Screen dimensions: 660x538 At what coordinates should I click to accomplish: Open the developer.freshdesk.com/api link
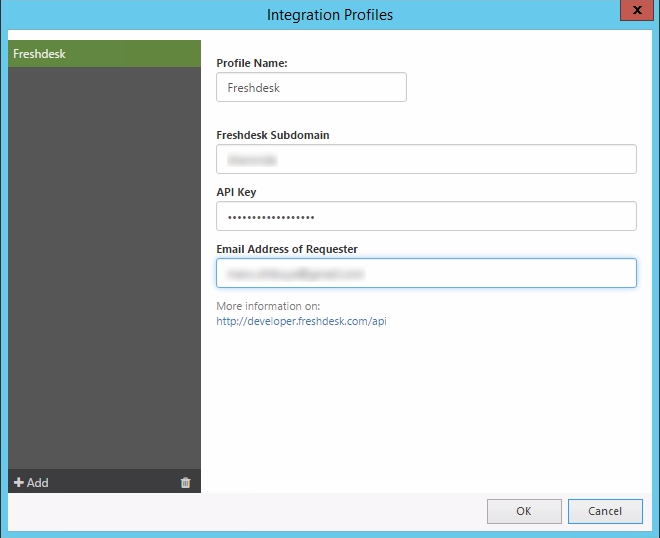click(301, 321)
